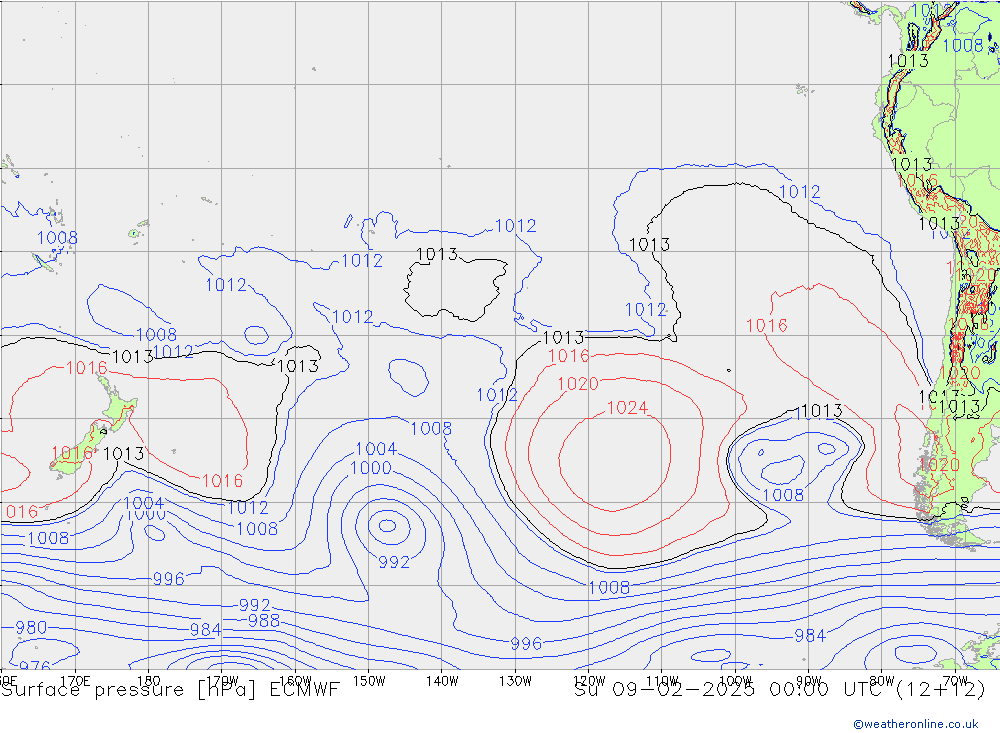1000x733 pixels.
Task: Click the 1012 label near 130W at top
Action: [515, 225]
